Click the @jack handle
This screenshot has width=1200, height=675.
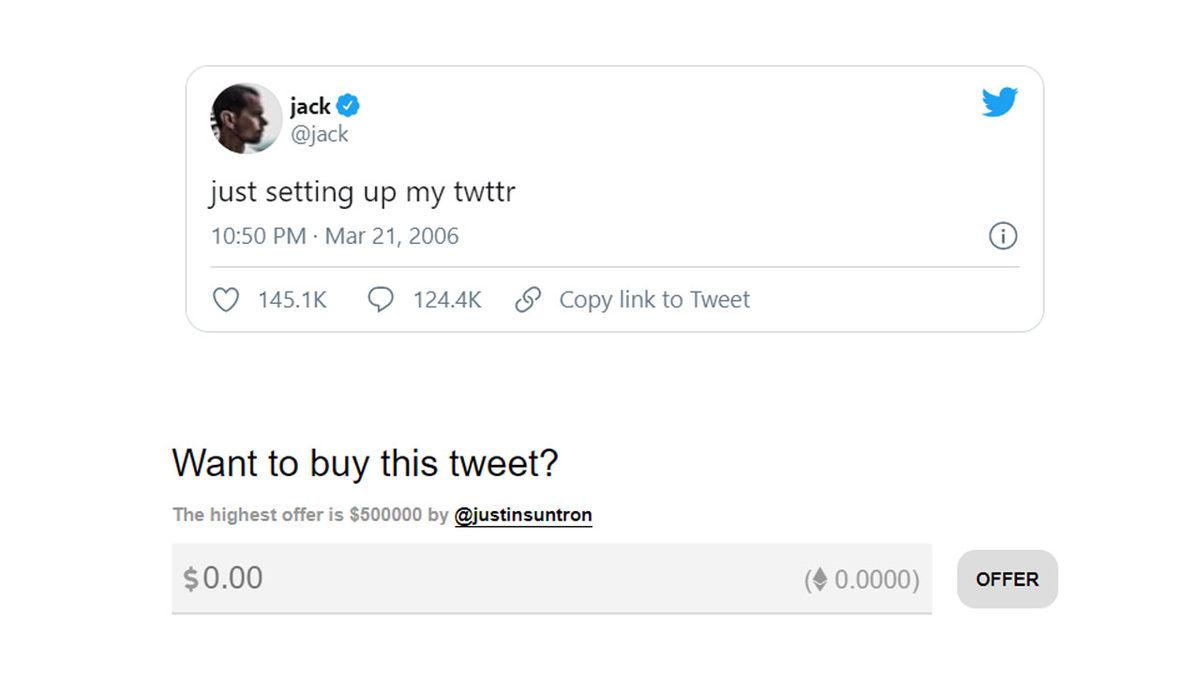[x=321, y=133]
